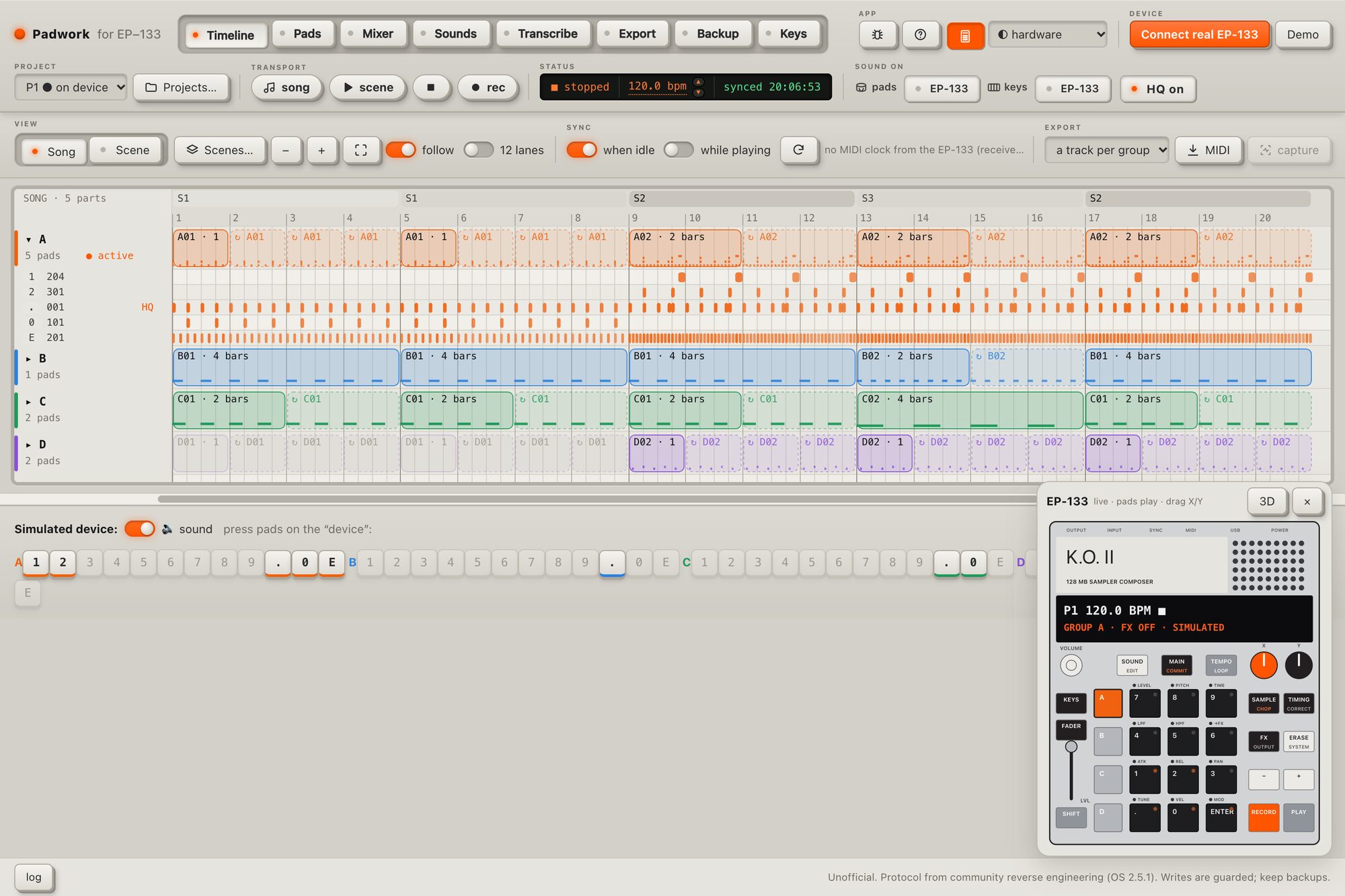Increase the bpm with the up arrow
Screen dimensions: 1345x896
pos(699,82)
